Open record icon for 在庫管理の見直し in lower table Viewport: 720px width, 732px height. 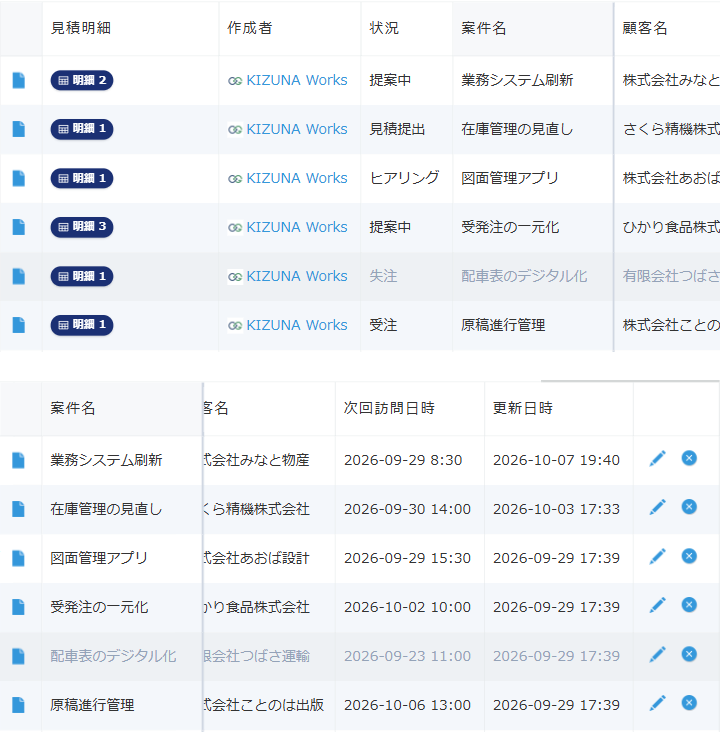(x=18, y=509)
